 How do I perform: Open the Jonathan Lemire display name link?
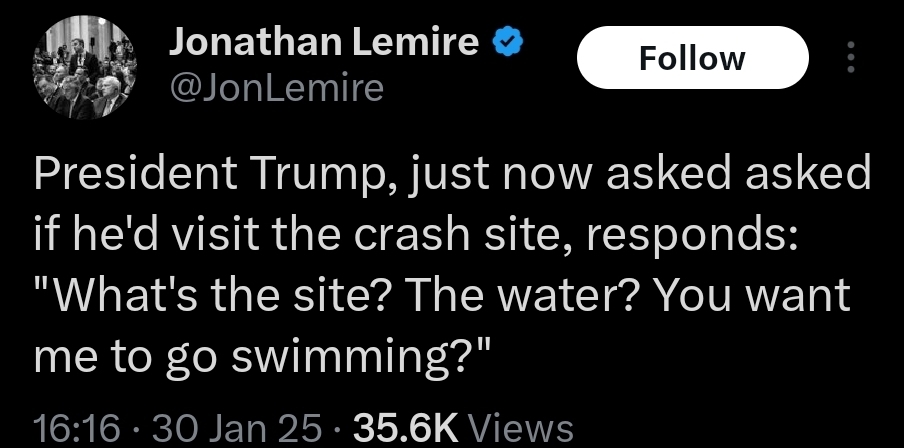click(323, 42)
